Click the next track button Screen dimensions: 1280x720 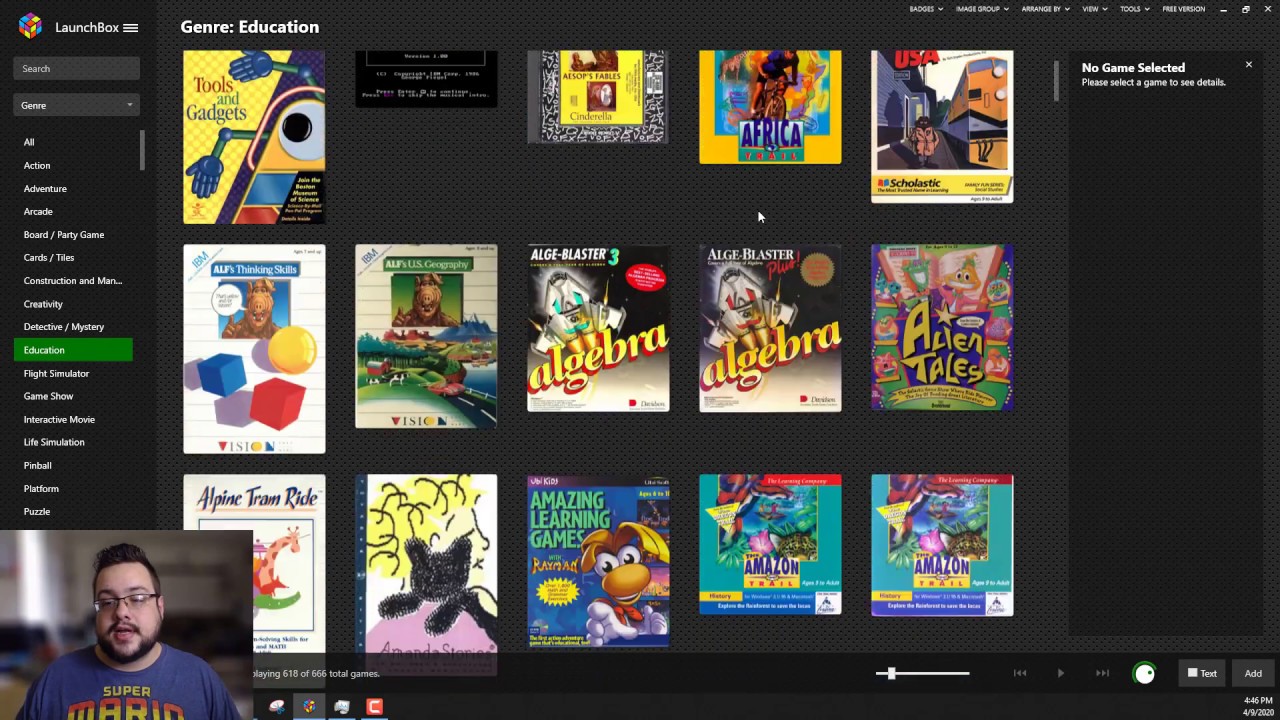click(x=1102, y=673)
